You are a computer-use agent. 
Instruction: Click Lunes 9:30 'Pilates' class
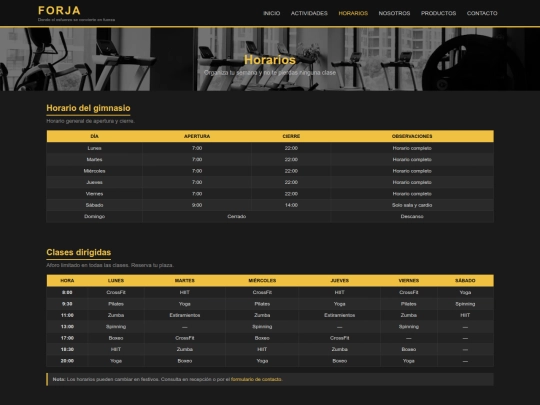[x=116, y=304]
